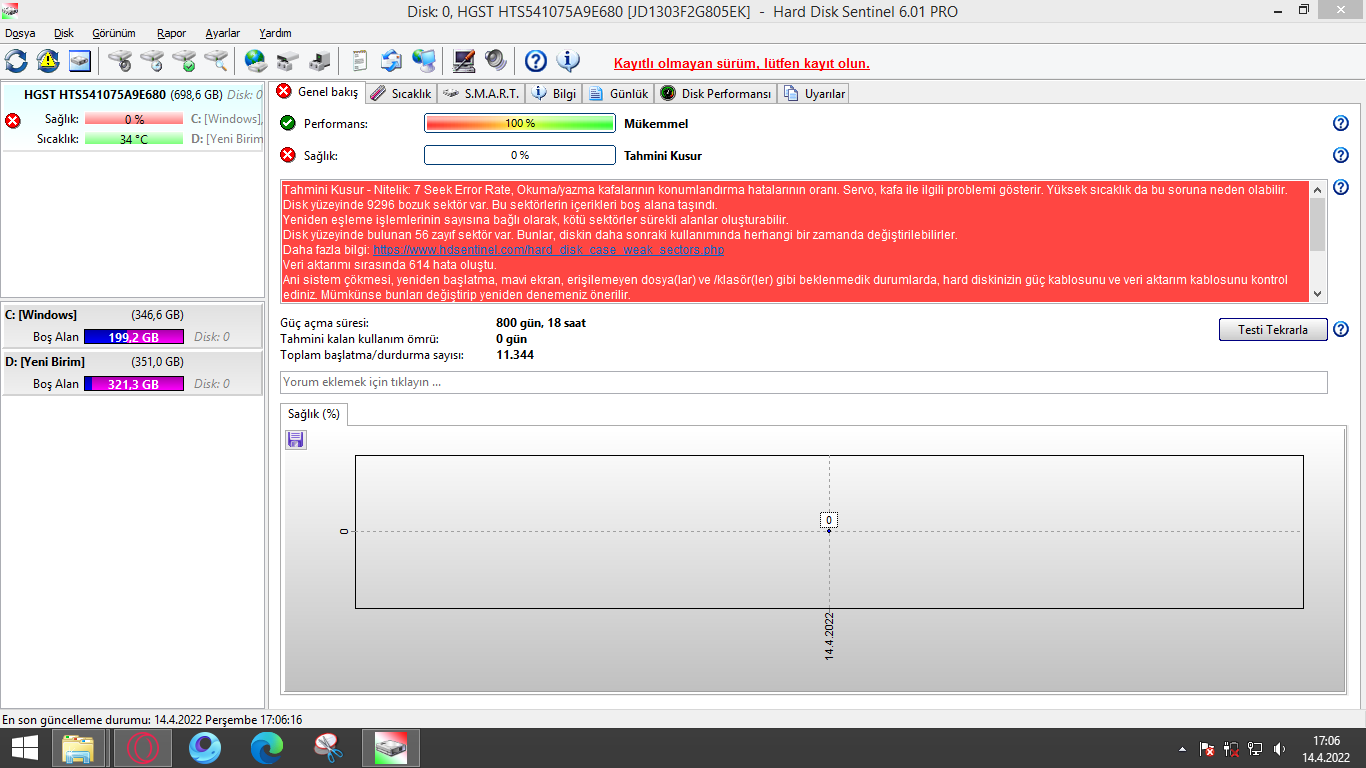The width and height of the screenshot is (1366, 768).
Task: Switch to the Sıcaklık tab
Action: [401, 93]
